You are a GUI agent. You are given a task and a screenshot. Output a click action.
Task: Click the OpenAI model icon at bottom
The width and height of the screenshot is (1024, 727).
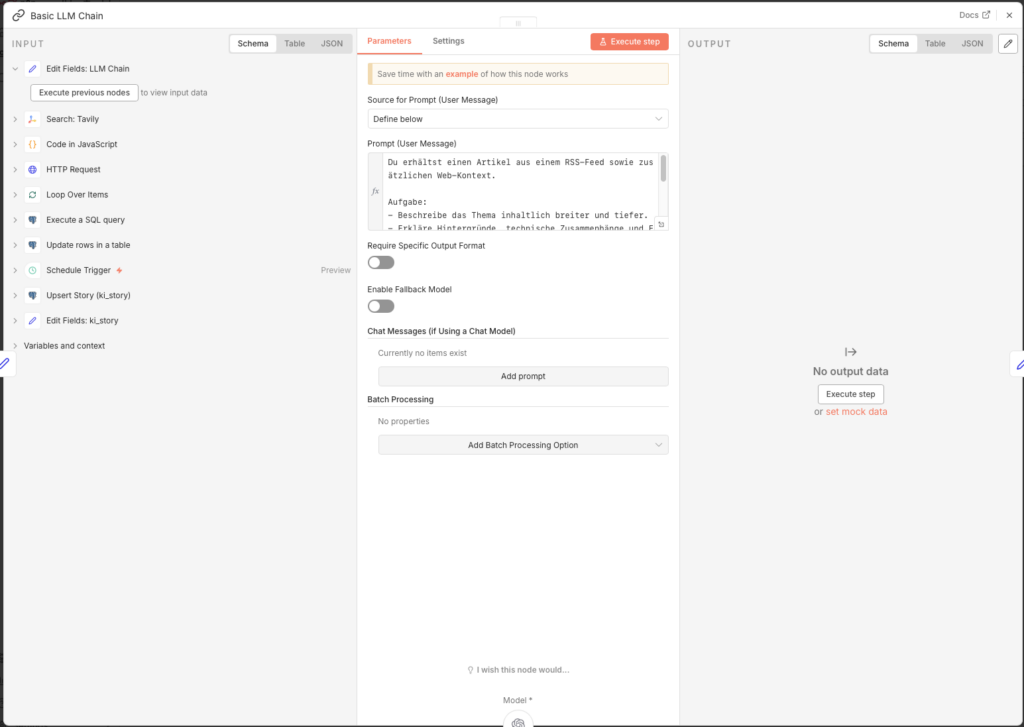(518, 721)
